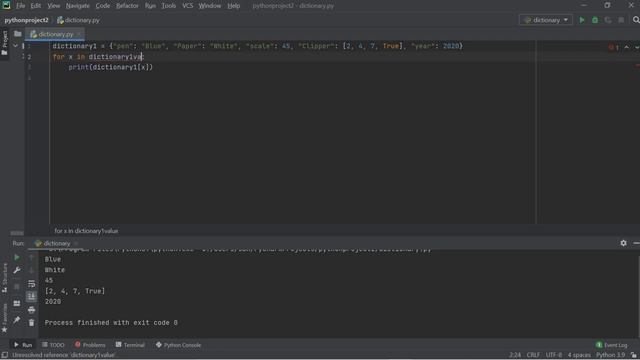This screenshot has width=640, height=360.
Task: Click the print icon in Run console
Action: pos(31,310)
